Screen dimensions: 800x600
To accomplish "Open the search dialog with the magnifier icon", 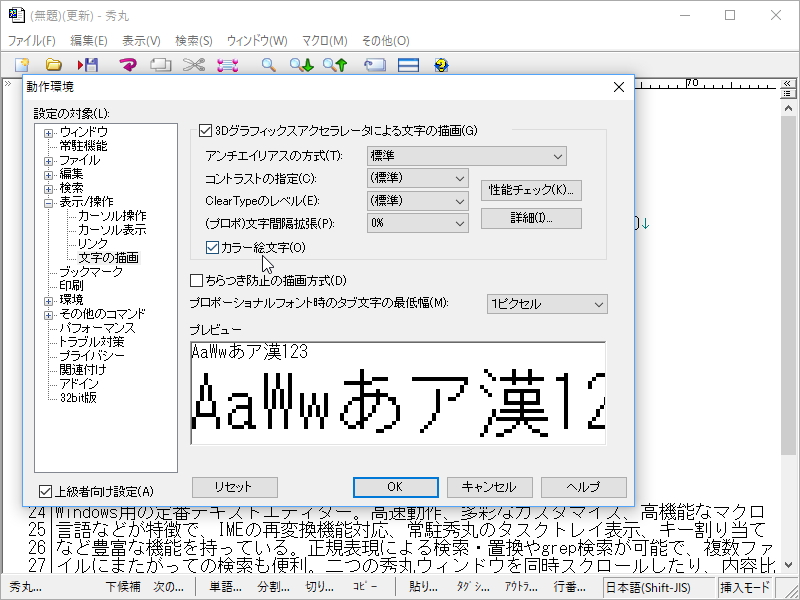I will (x=267, y=65).
